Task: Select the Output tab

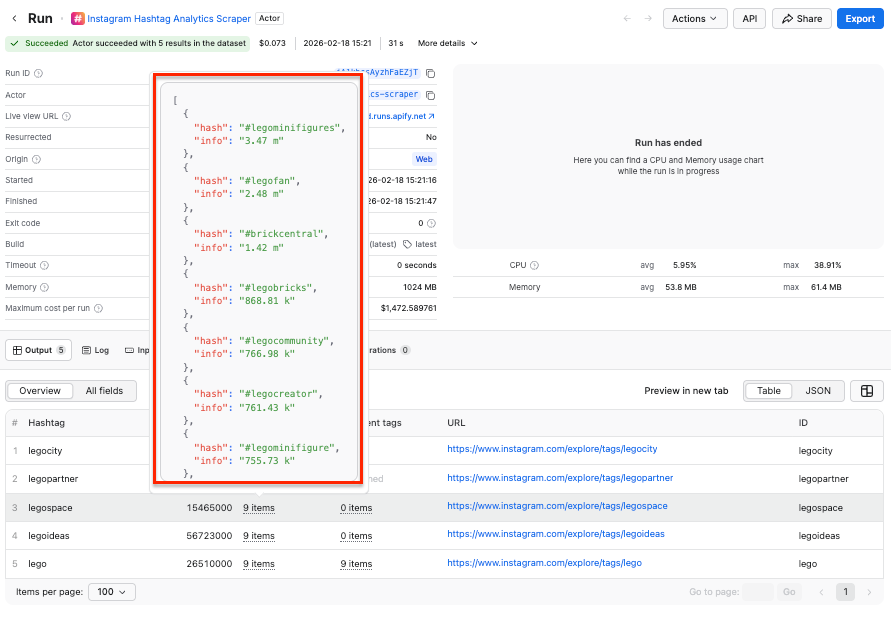Action: pos(38,350)
